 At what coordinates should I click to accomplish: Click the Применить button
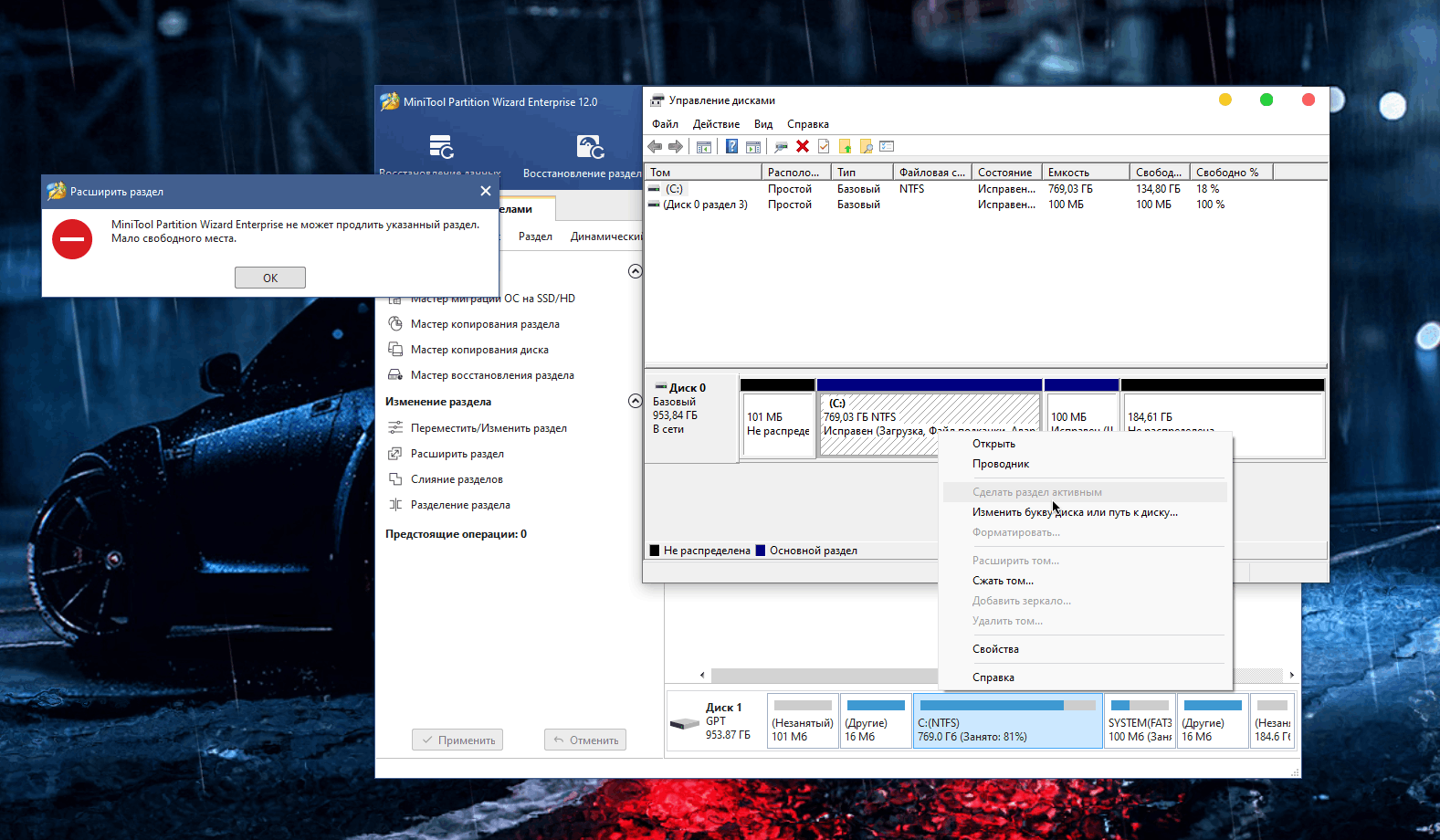click(457, 740)
